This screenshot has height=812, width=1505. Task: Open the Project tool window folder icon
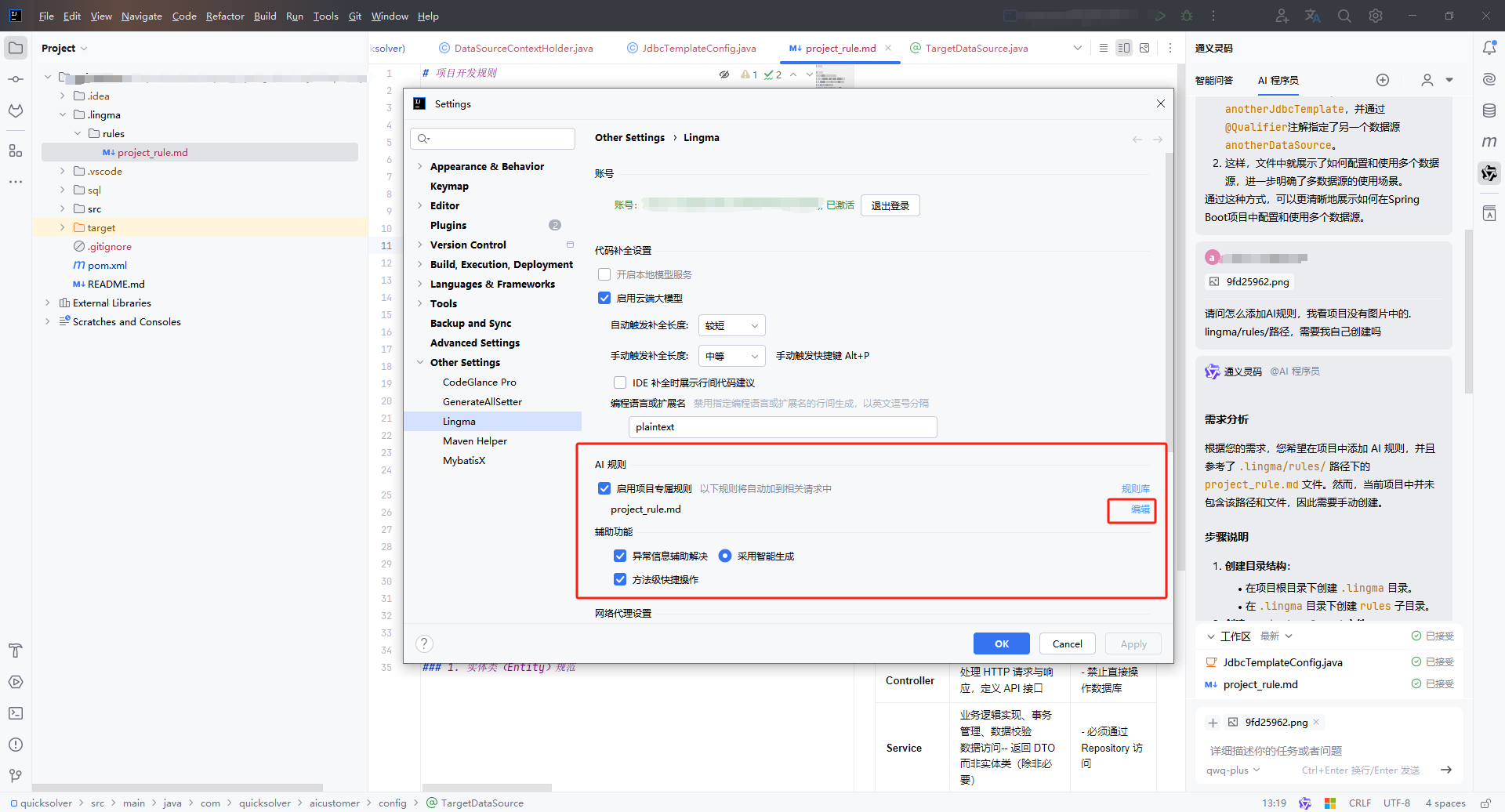coord(16,48)
